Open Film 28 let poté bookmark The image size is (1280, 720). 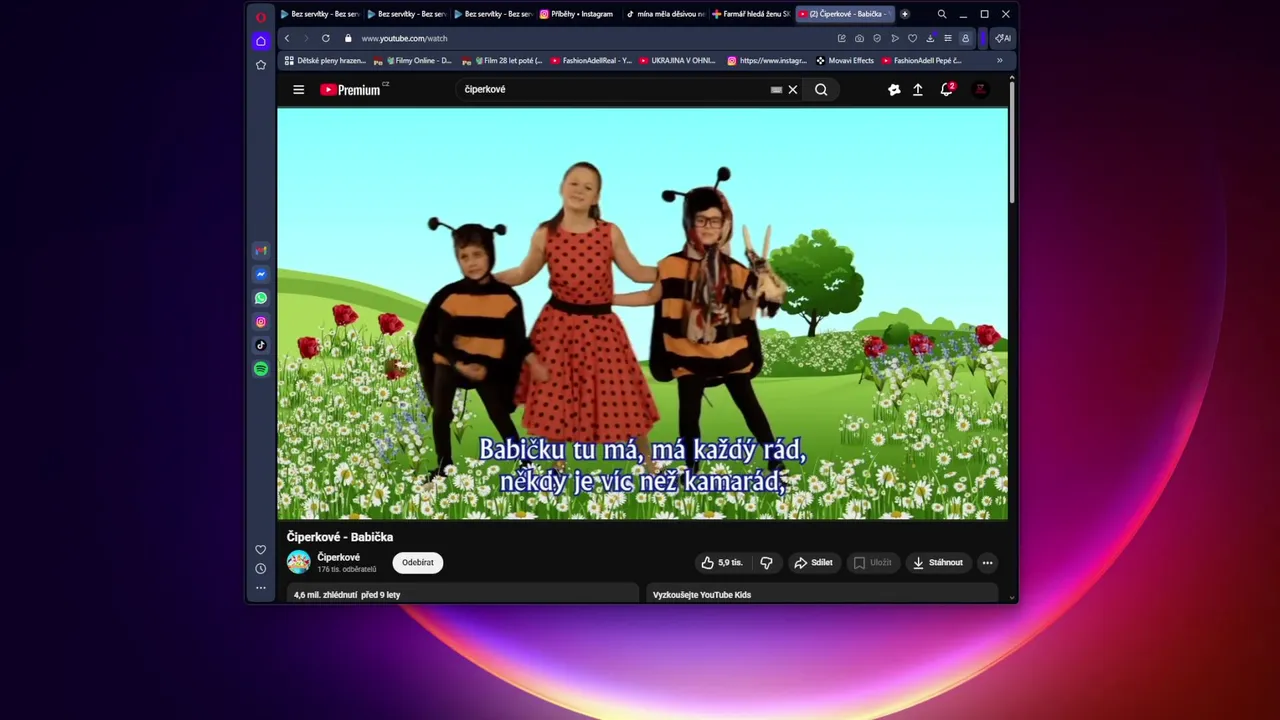[502, 60]
